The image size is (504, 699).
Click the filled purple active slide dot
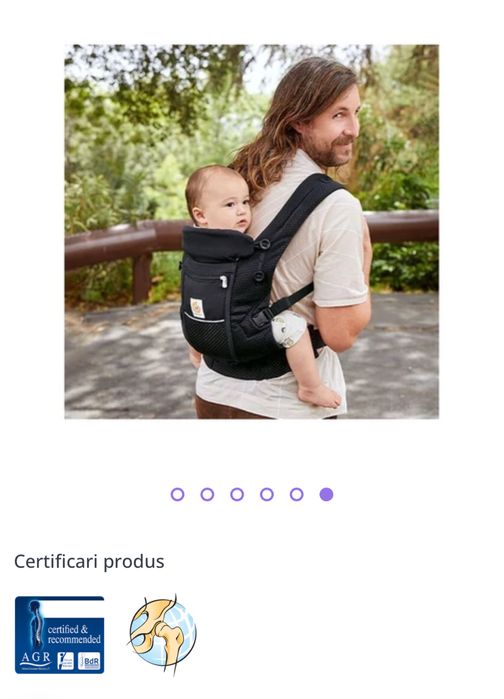326,494
